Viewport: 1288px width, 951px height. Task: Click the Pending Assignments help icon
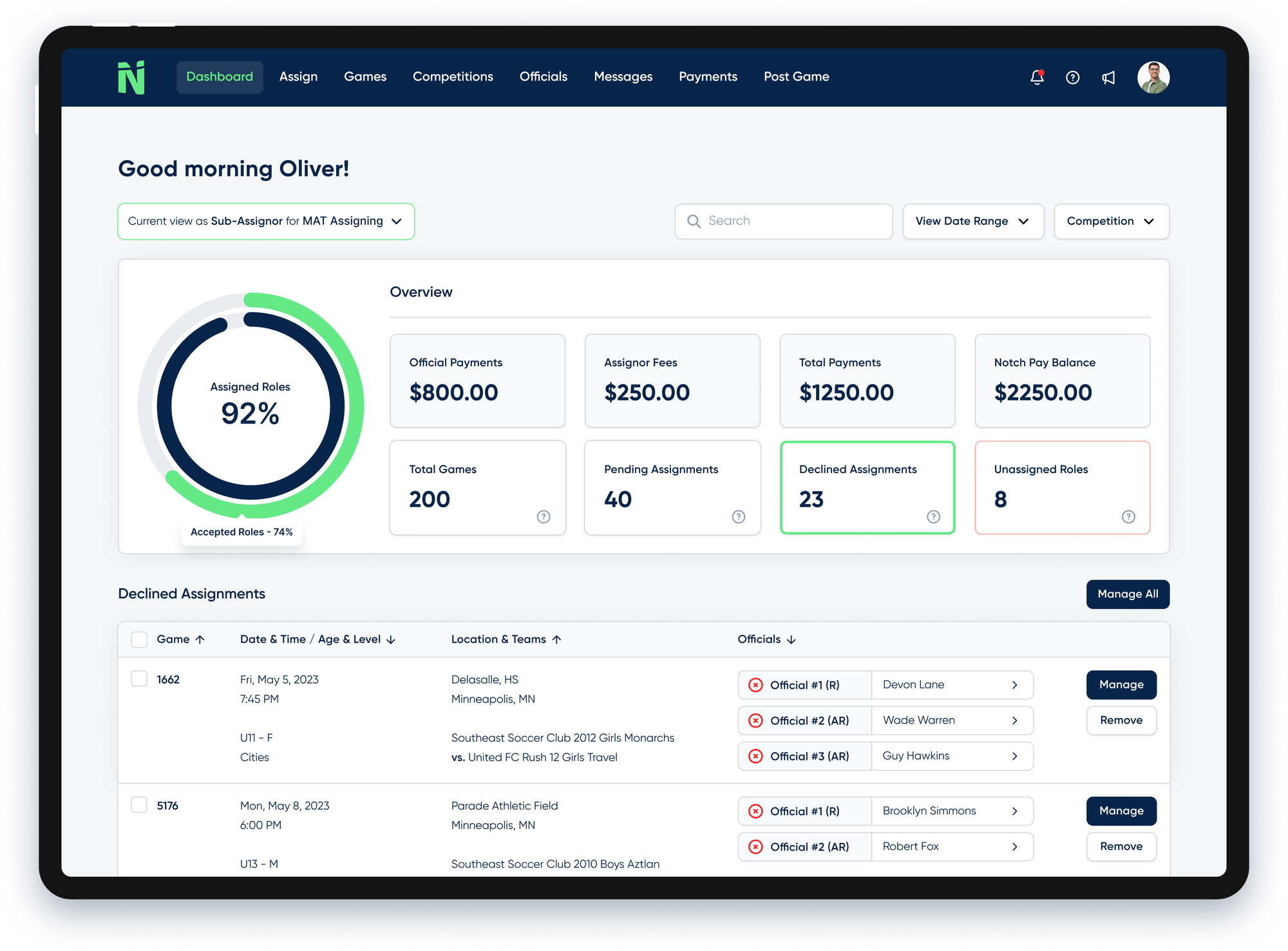(x=739, y=516)
